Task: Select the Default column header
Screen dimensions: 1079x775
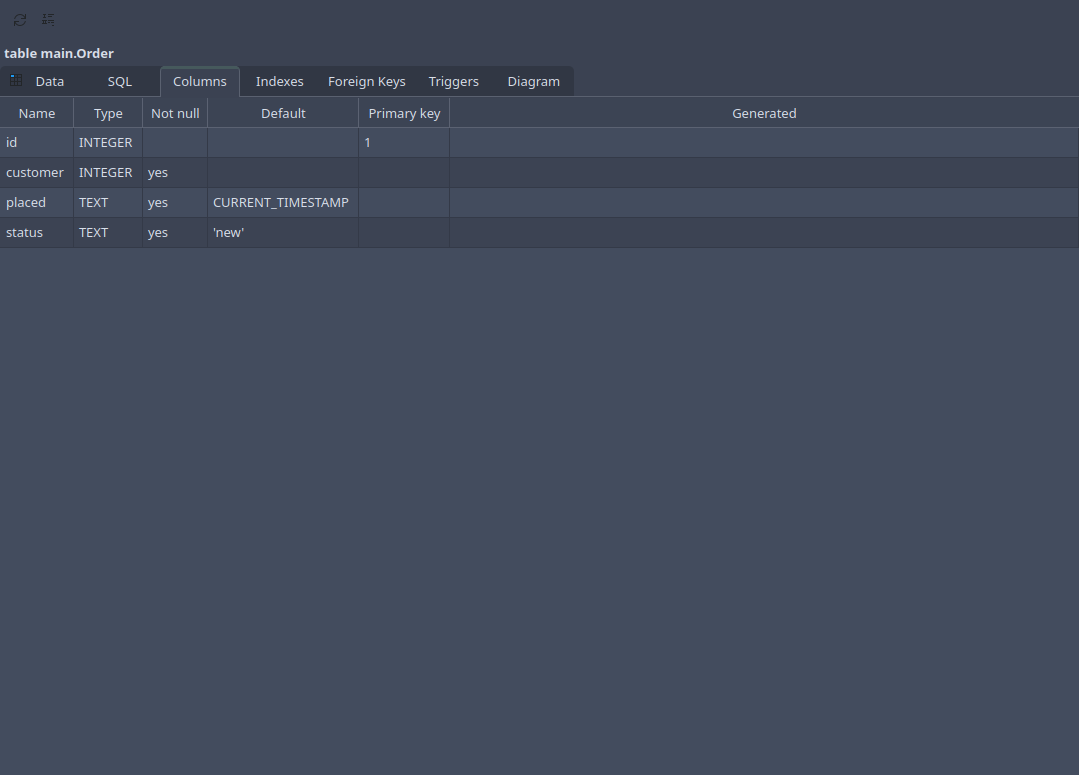Action: [x=283, y=114]
